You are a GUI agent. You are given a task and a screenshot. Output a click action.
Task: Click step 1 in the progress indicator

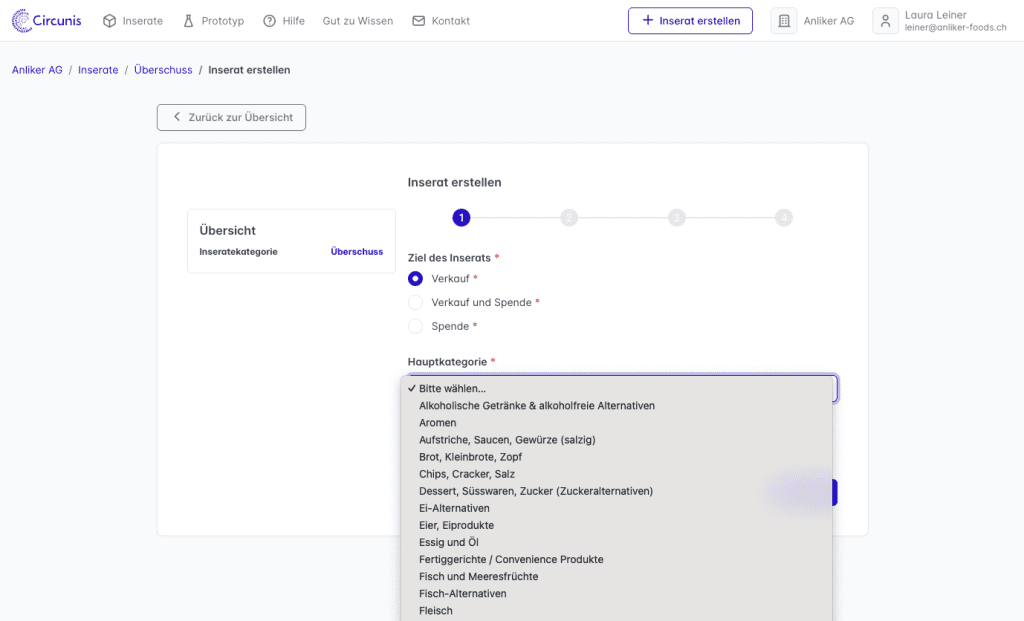[x=461, y=217]
